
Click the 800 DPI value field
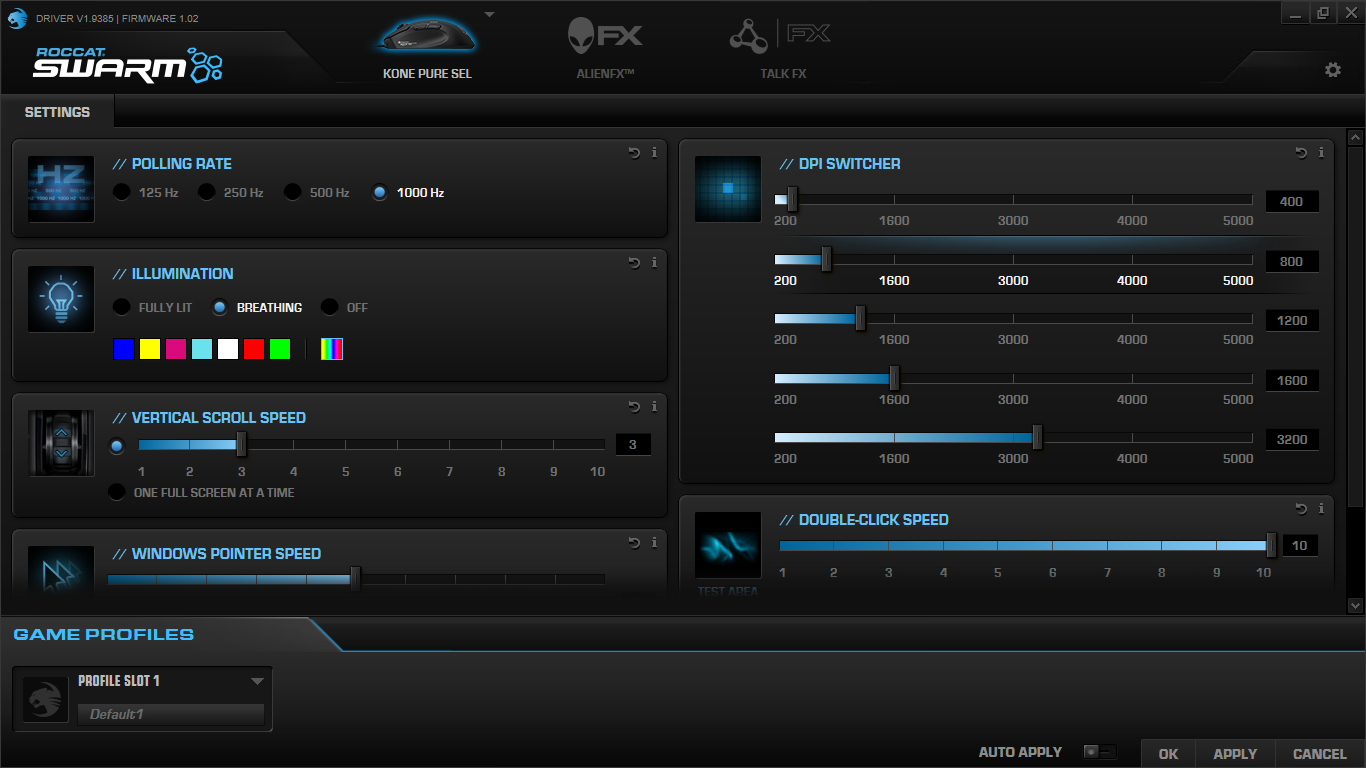tap(1291, 261)
